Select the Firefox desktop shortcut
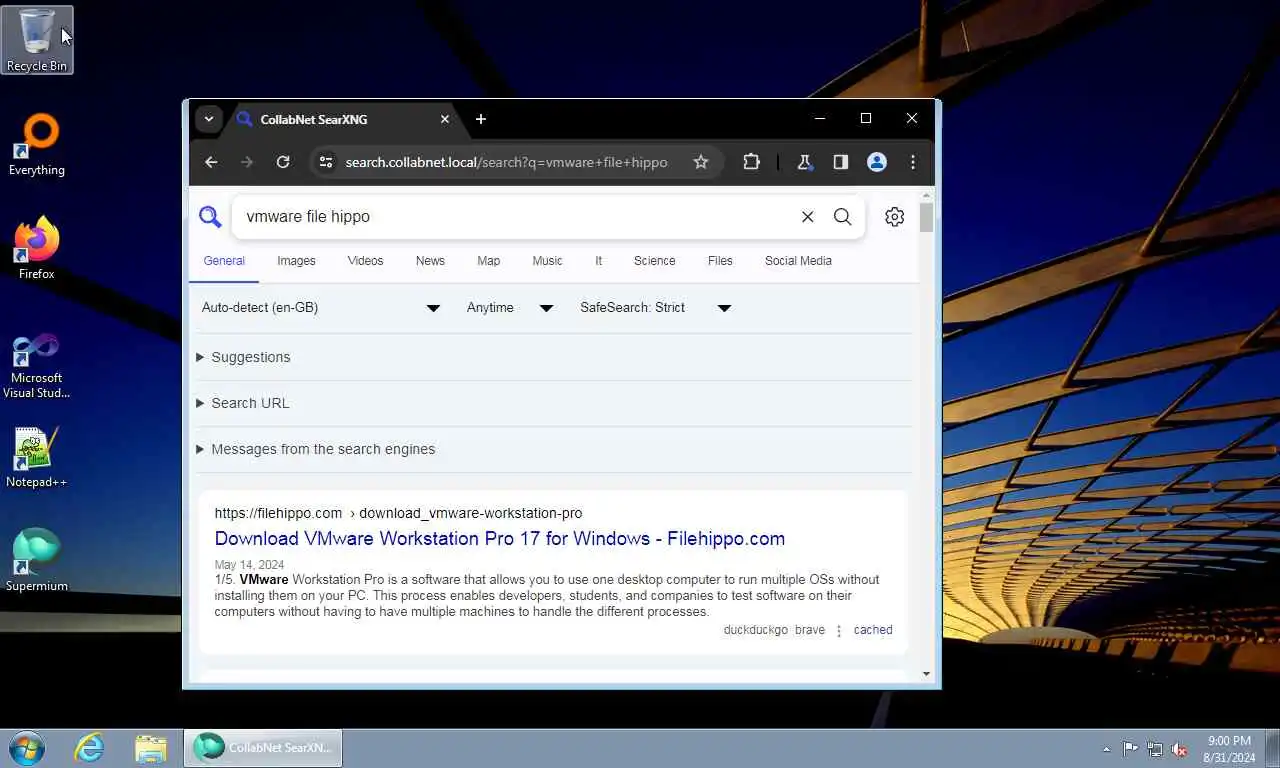1280x768 pixels. point(37,249)
